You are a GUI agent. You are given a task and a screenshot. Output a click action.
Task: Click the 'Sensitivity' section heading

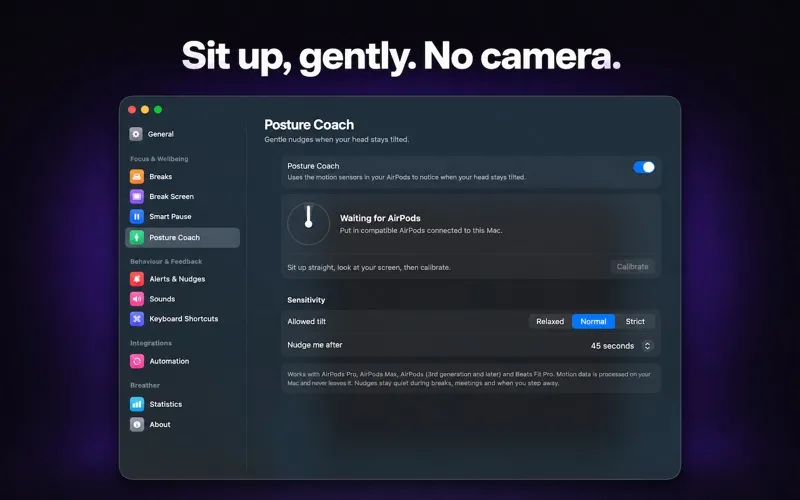(x=306, y=300)
